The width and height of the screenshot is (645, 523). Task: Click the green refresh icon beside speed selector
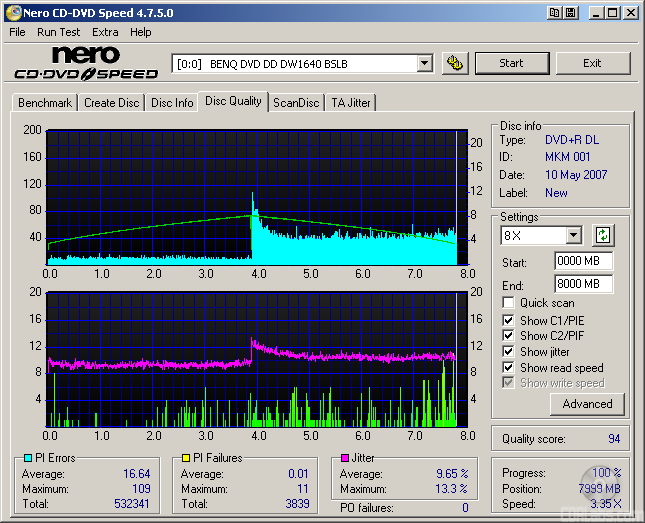click(x=603, y=236)
